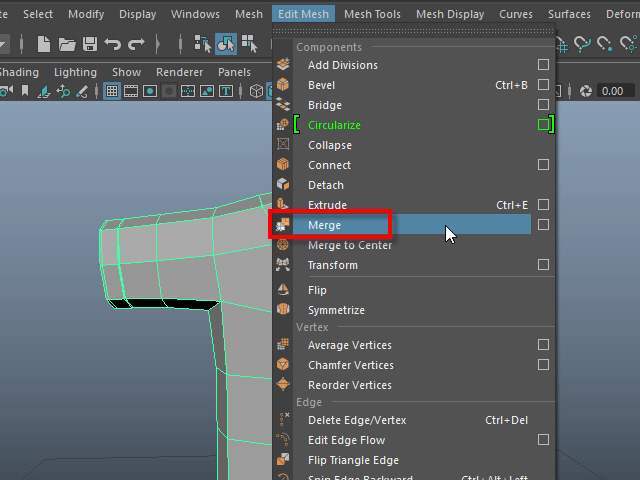Select the Extrude menu entry
The width and height of the screenshot is (640, 480).
[329, 205]
